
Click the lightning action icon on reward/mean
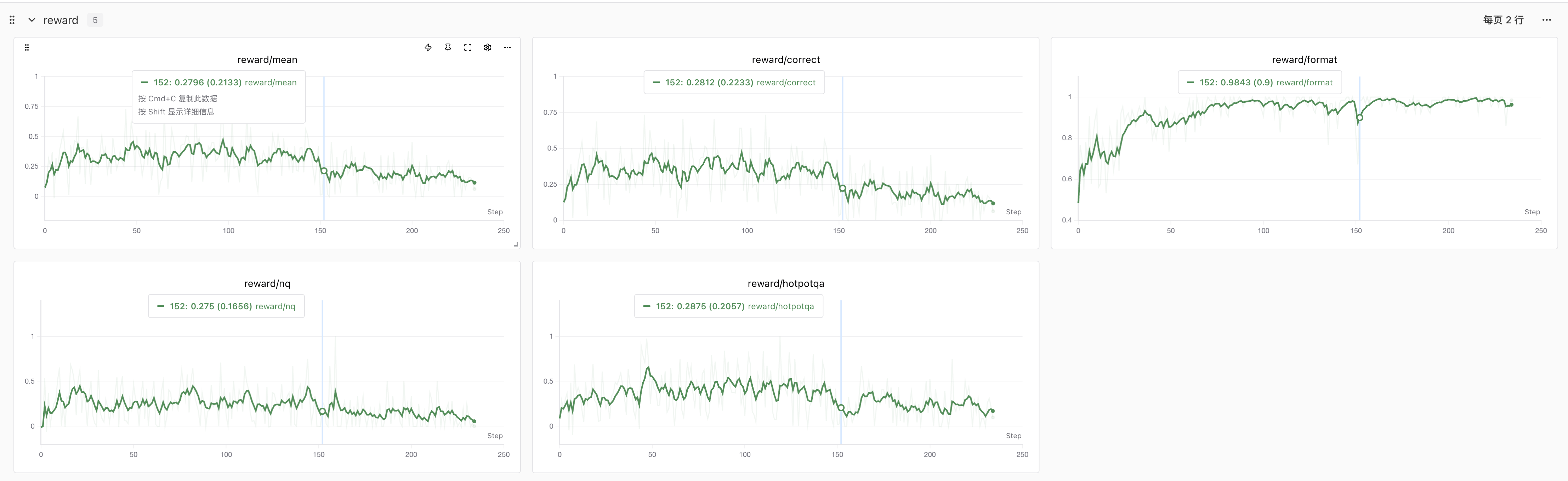pyautogui.click(x=428, y=47)
